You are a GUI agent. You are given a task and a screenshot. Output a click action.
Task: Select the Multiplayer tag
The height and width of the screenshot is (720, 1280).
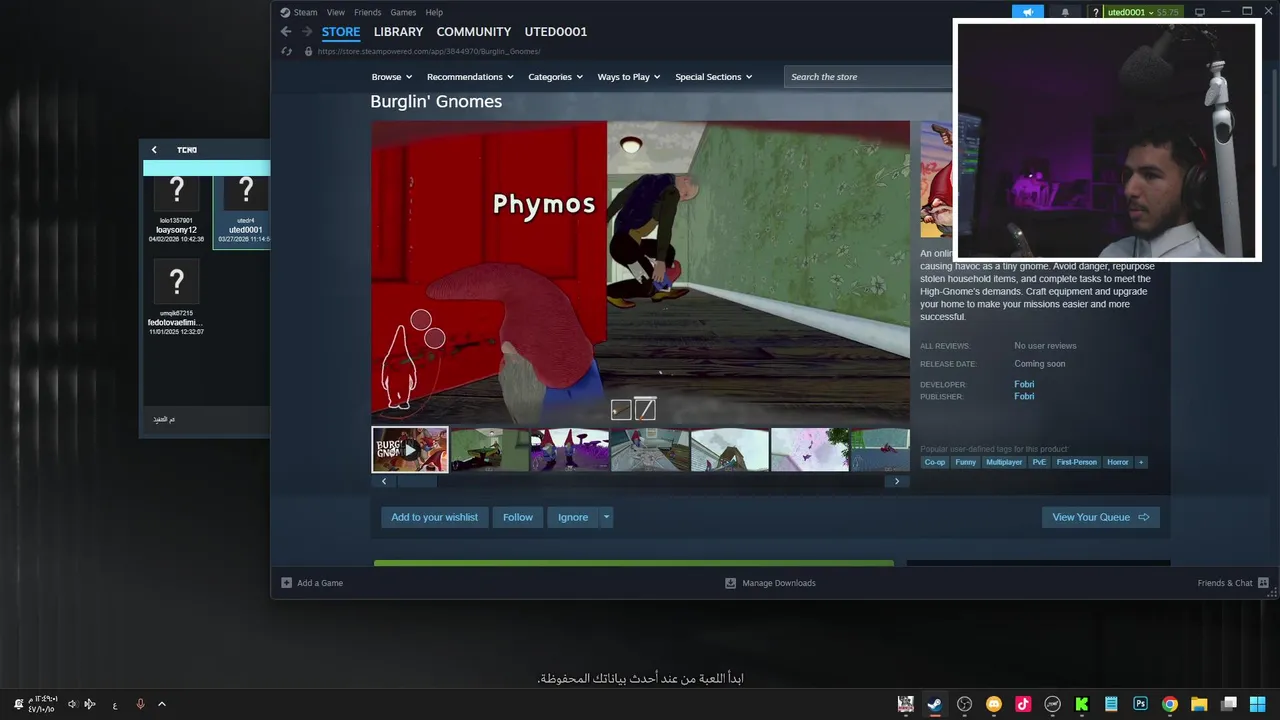click(1004, 462)
